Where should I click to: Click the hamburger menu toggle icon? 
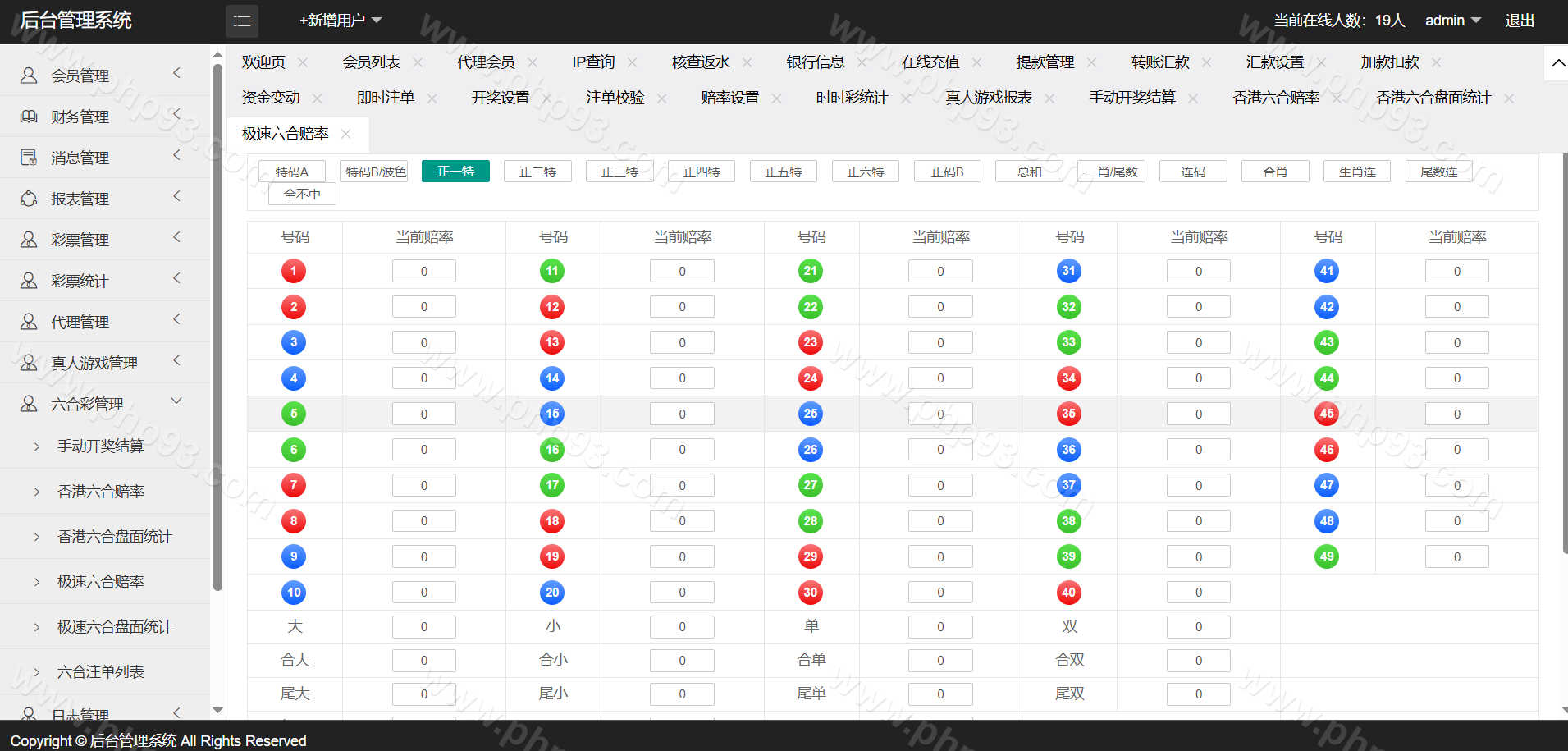(x=242, y=21)
